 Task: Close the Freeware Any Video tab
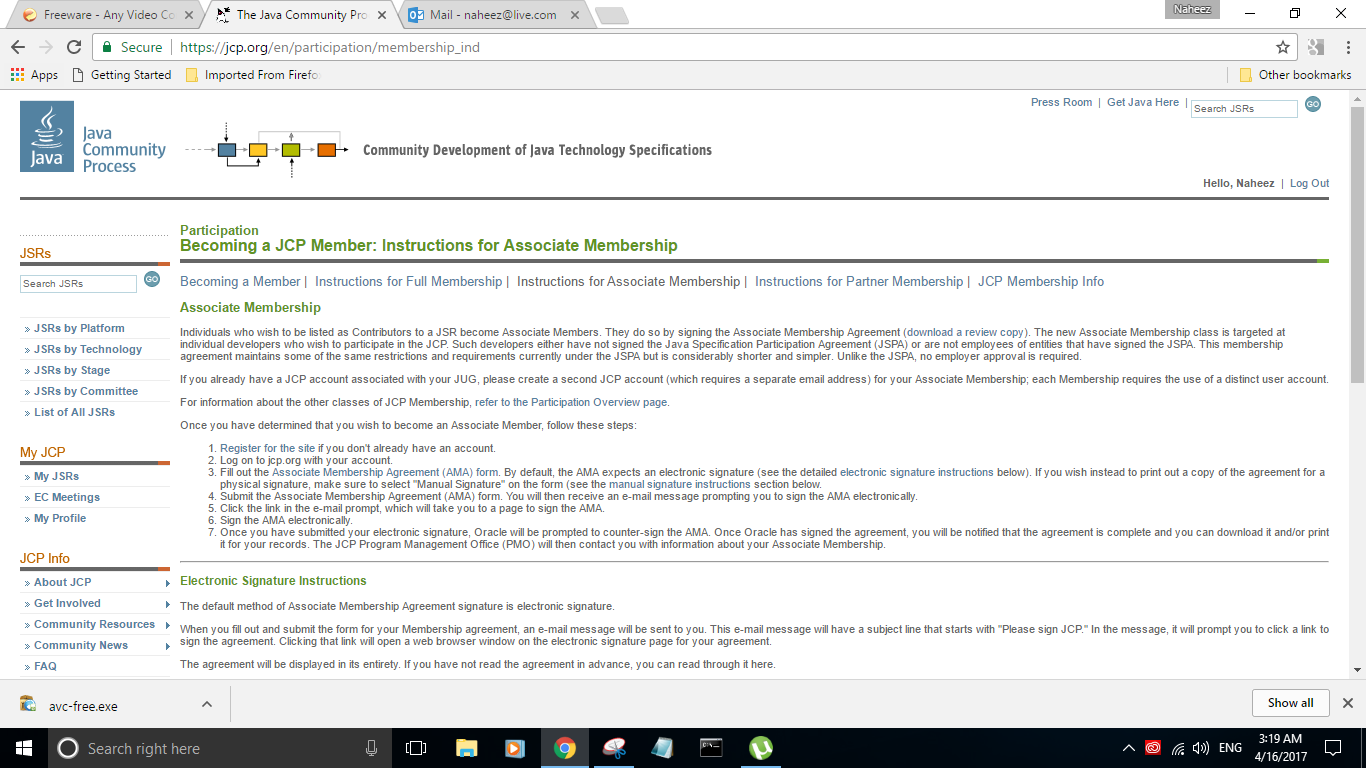[x=190, y=15]
